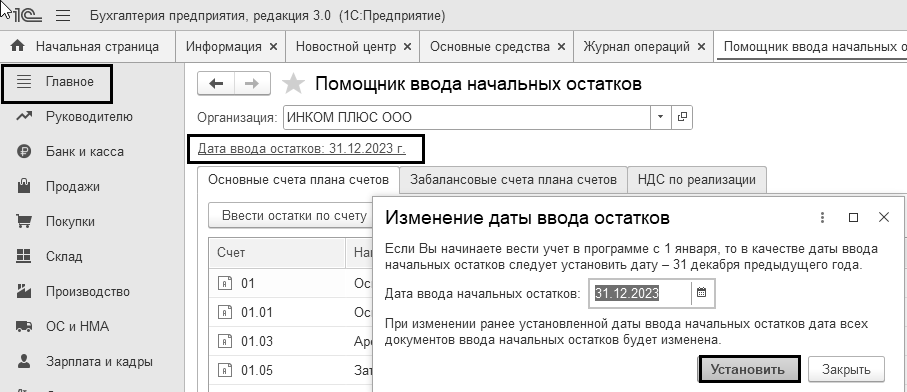
Task: Open the dialog's three-dot more menu
Action: coord(822,217)
